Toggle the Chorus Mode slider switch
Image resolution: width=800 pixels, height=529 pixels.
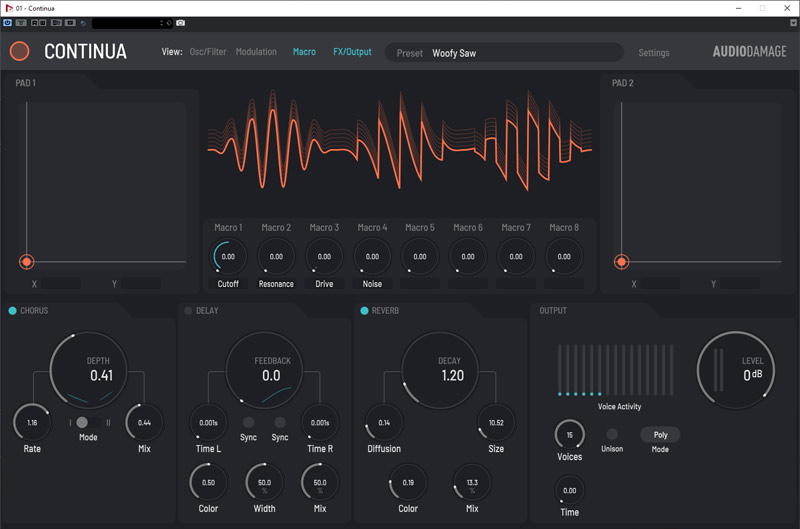(x=88, y=423)
